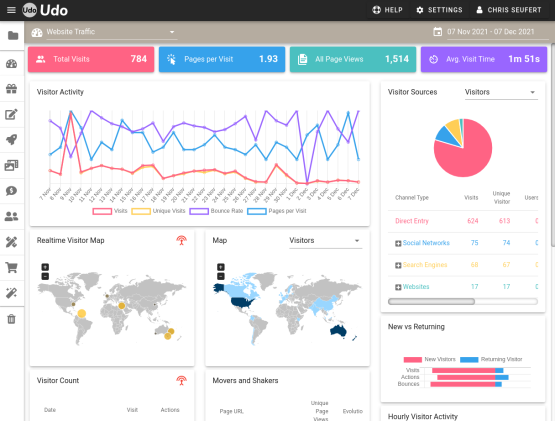Click the Direct Entry visits value 624
555x421 pixels.
[x=473, y=221]
